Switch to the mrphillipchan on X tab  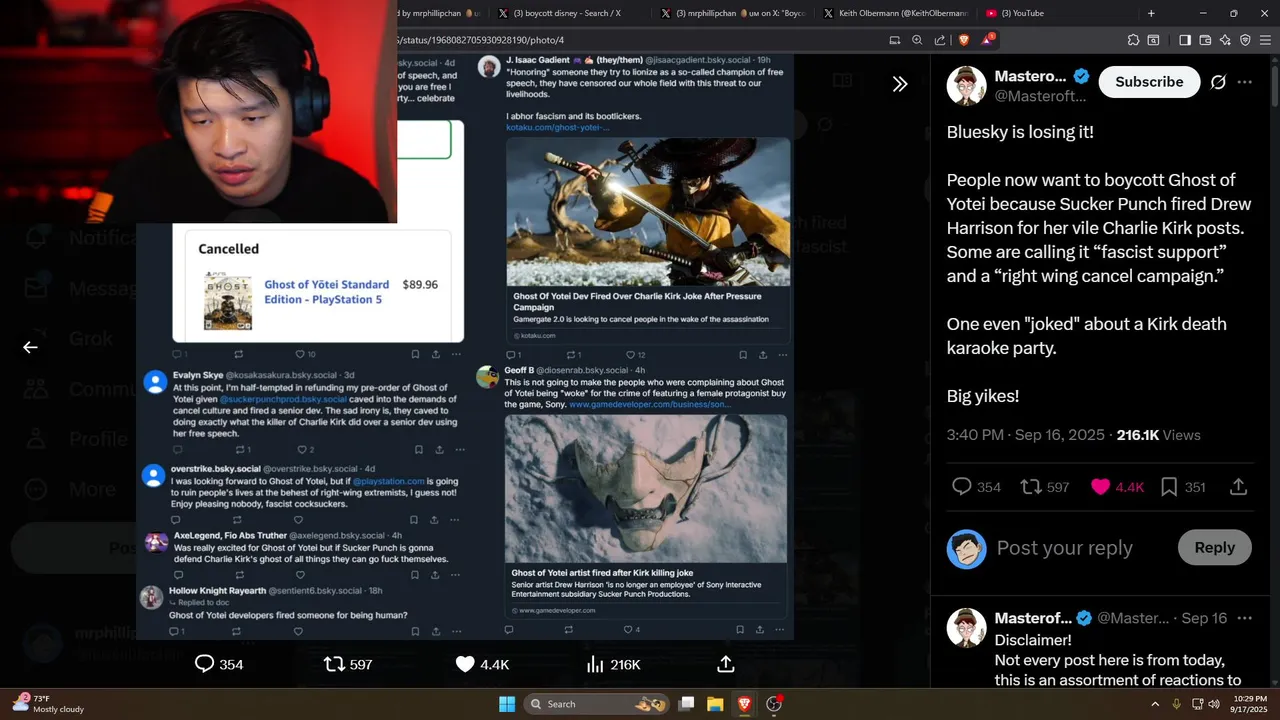(x=732, y=13)
